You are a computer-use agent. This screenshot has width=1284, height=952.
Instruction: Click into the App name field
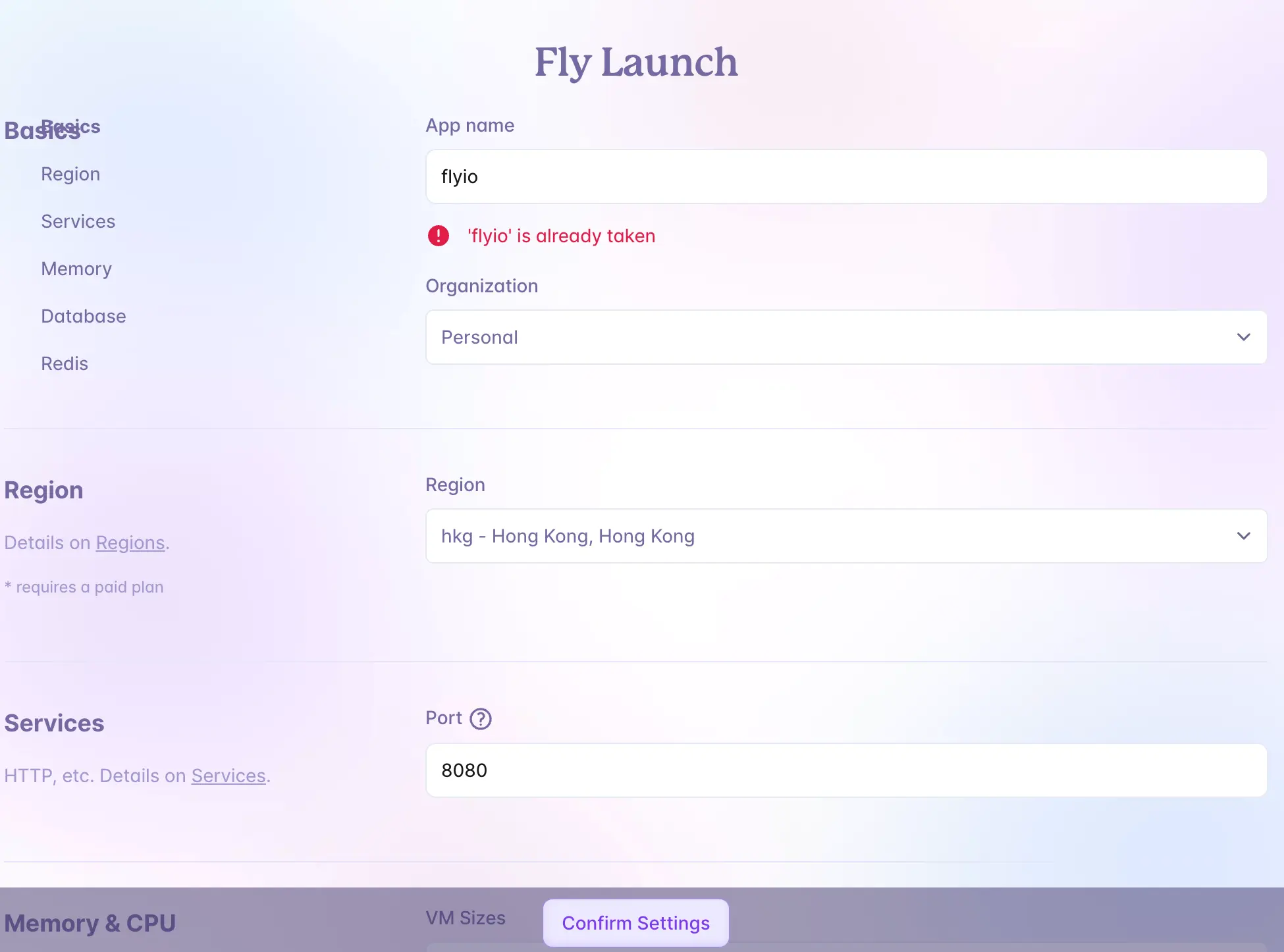(x=846, y=176)
